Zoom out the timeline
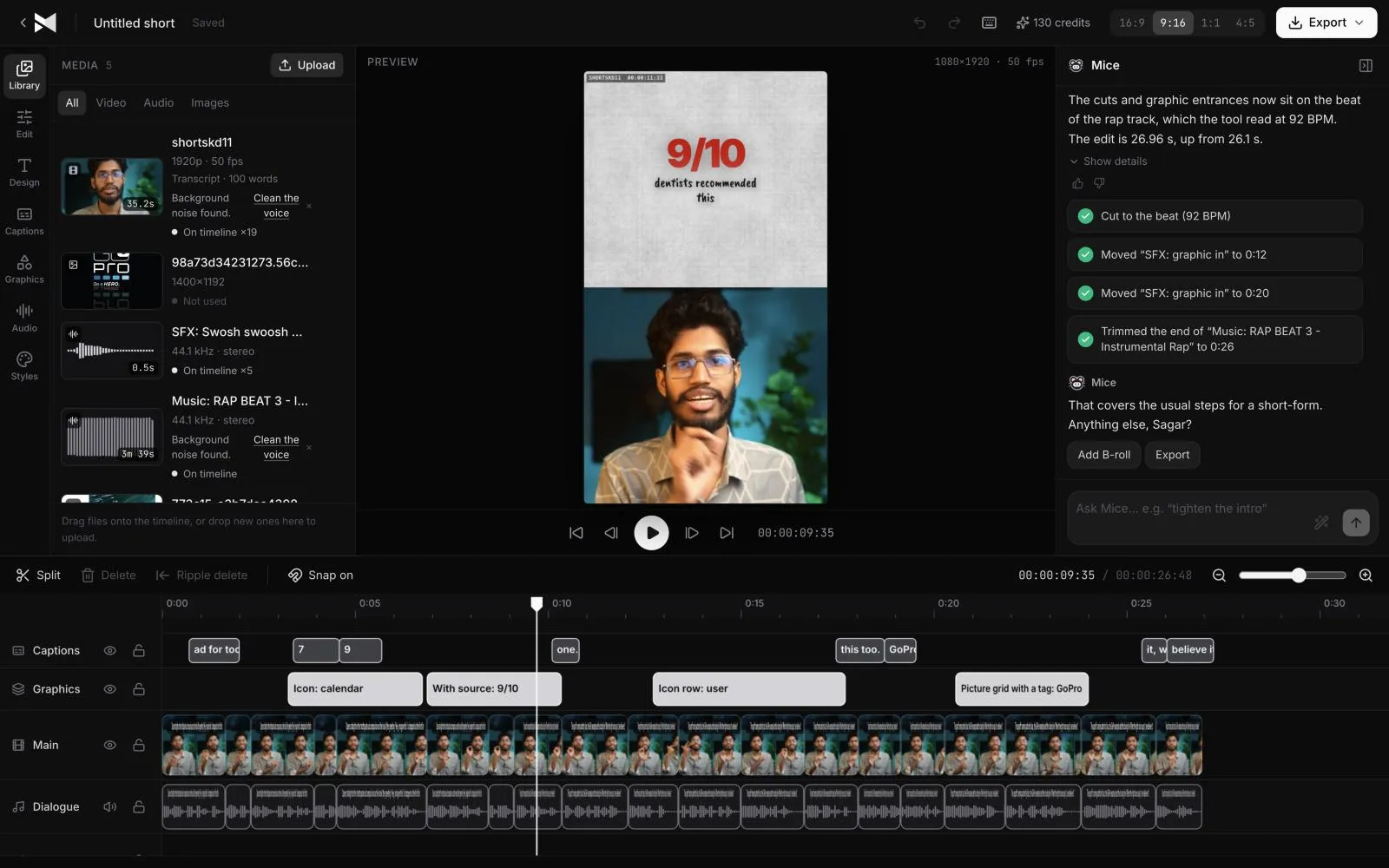The image size is (1389, 868). pos(1219,575)
